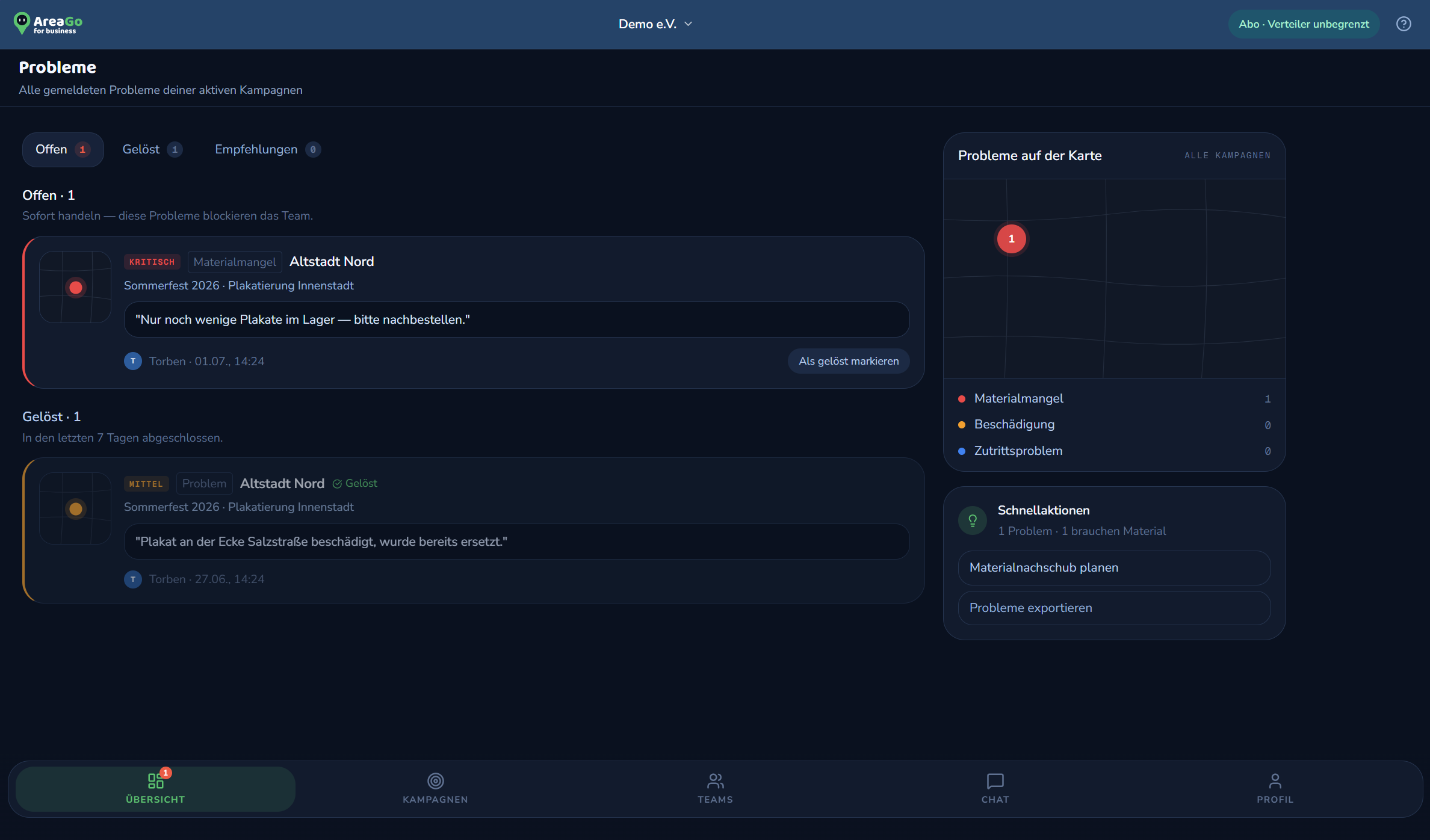This screenshot has height=840, width=1430.
Task: Click the Probleme auf der Karte heading
Action: (x=1030, y=155)
